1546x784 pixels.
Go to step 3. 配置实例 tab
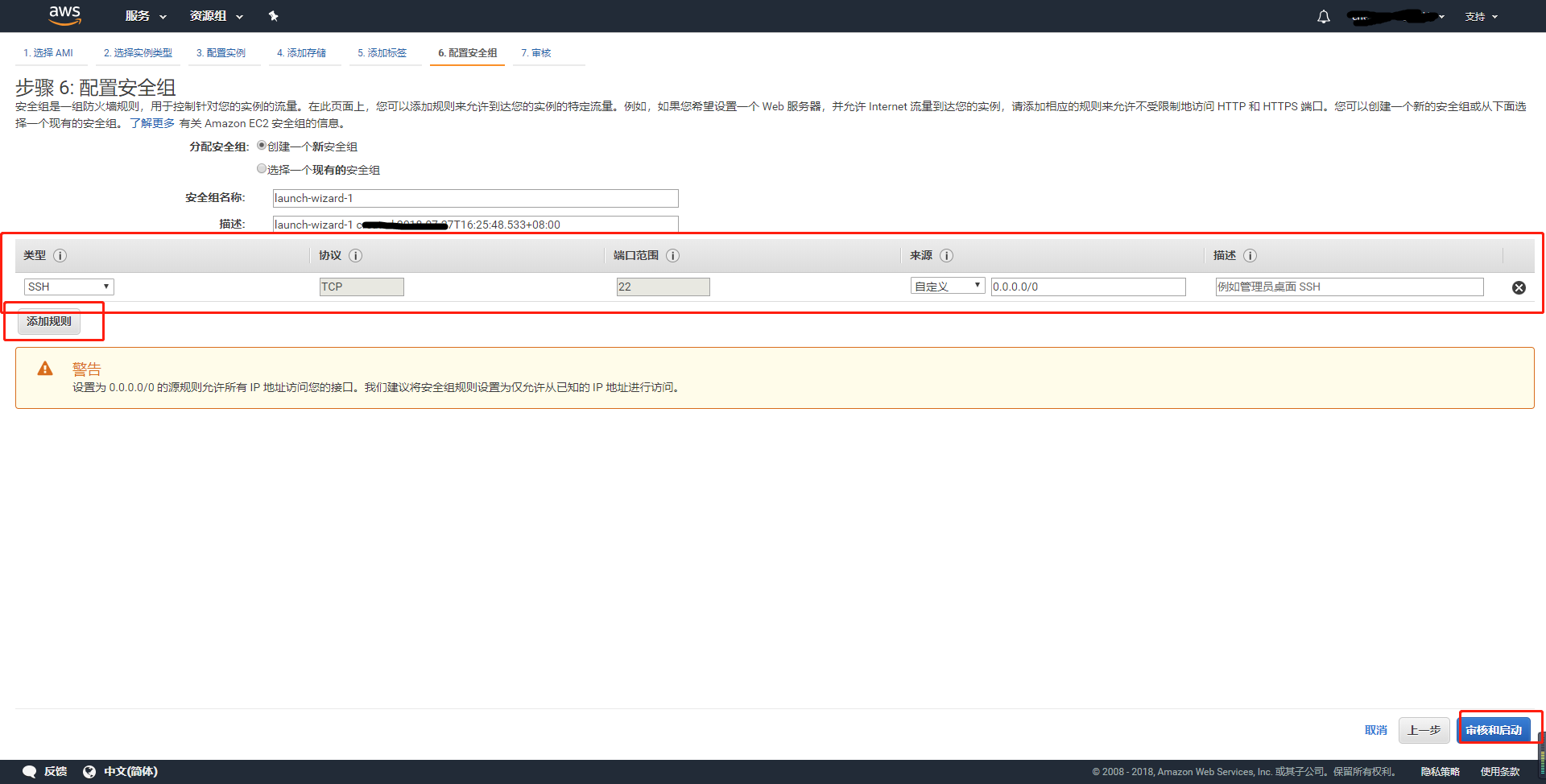(x=221, y=53)
